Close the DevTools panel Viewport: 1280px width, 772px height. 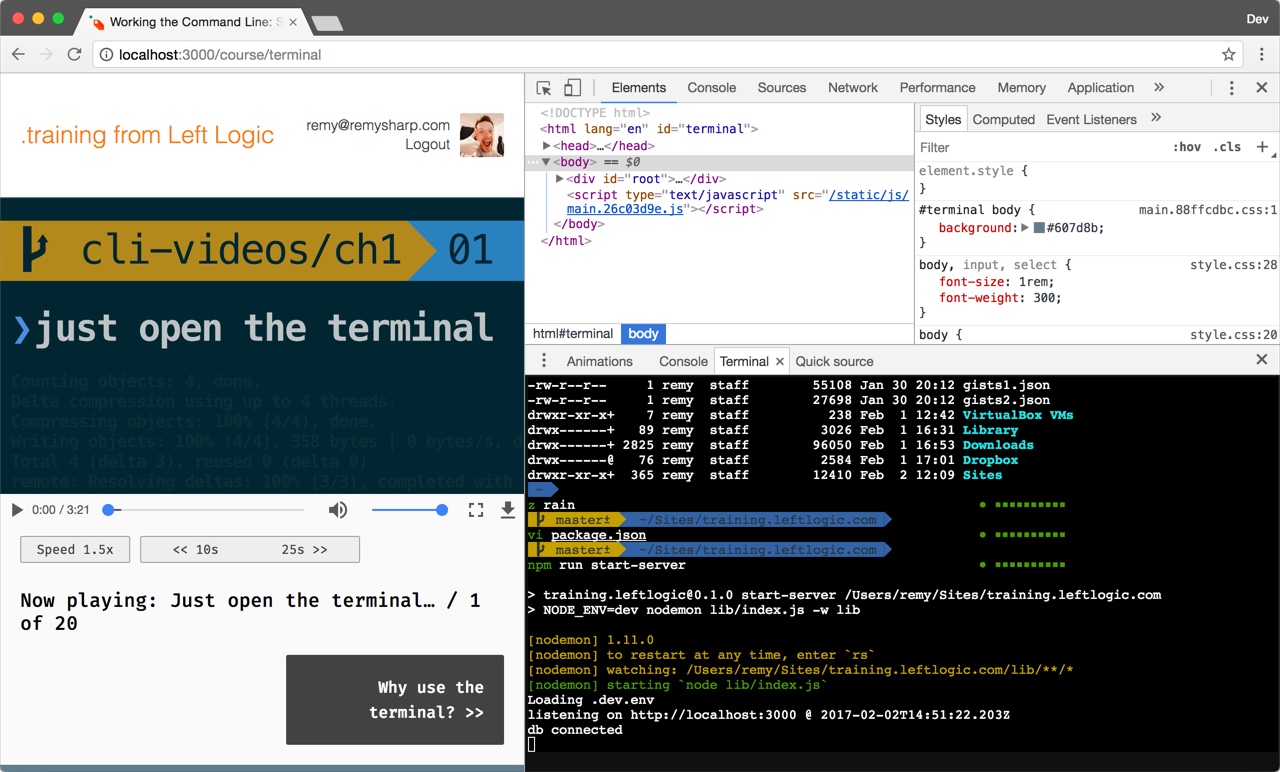pyautogui.click(x=1262, y=88)
